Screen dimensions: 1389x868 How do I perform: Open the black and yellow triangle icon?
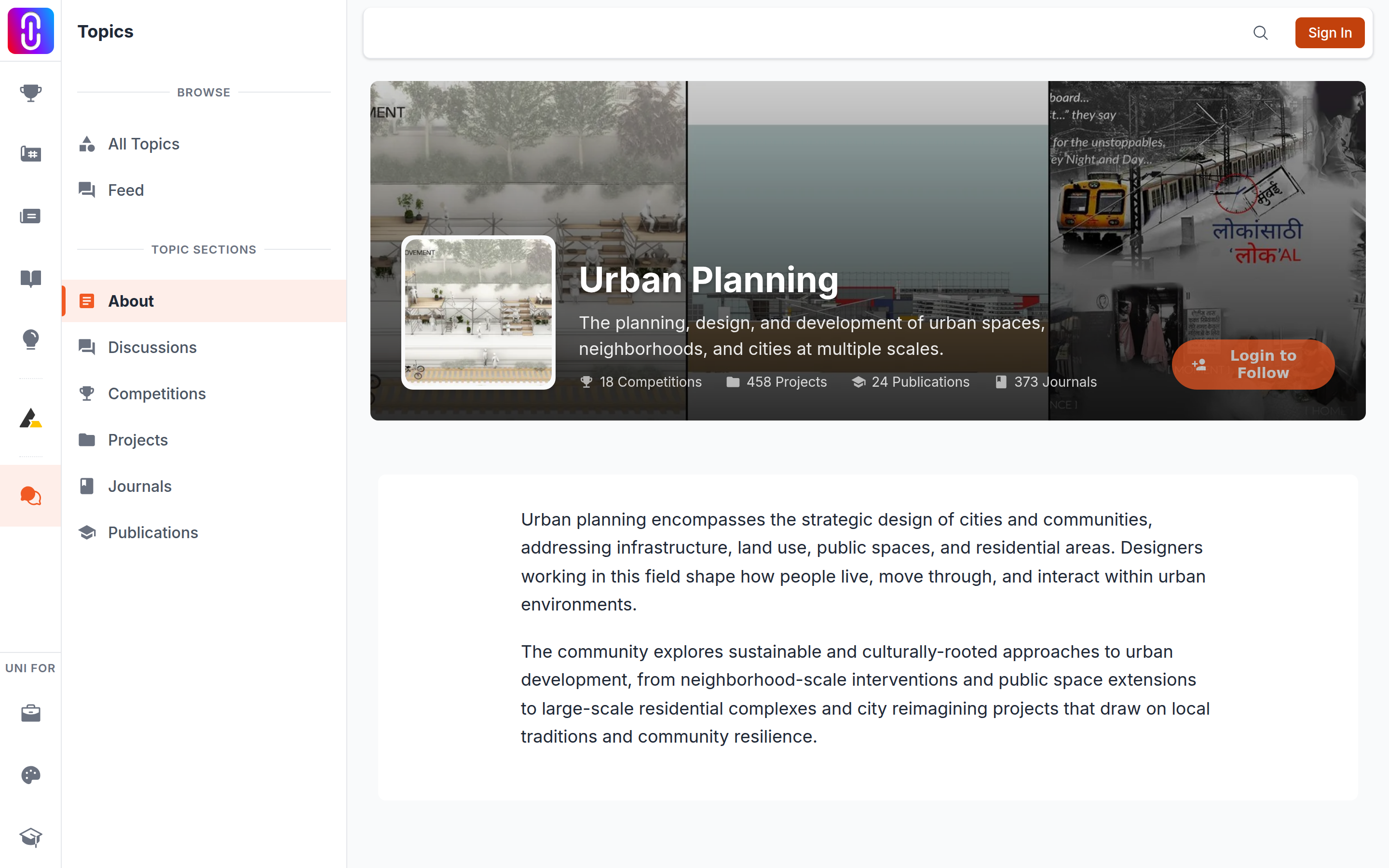click(30, 418)
